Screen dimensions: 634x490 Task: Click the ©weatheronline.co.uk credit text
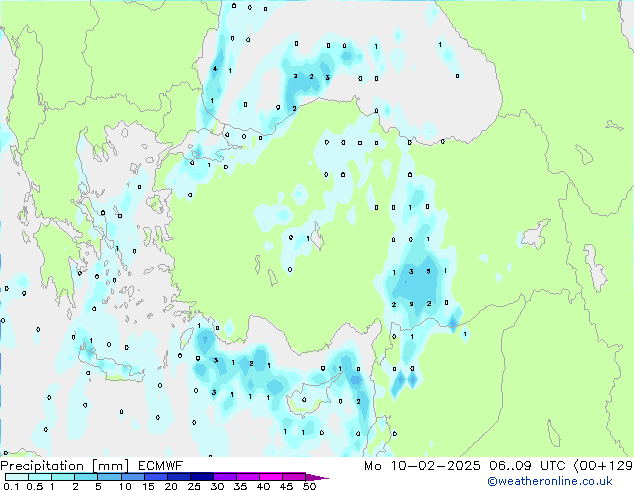coord(549,481)
